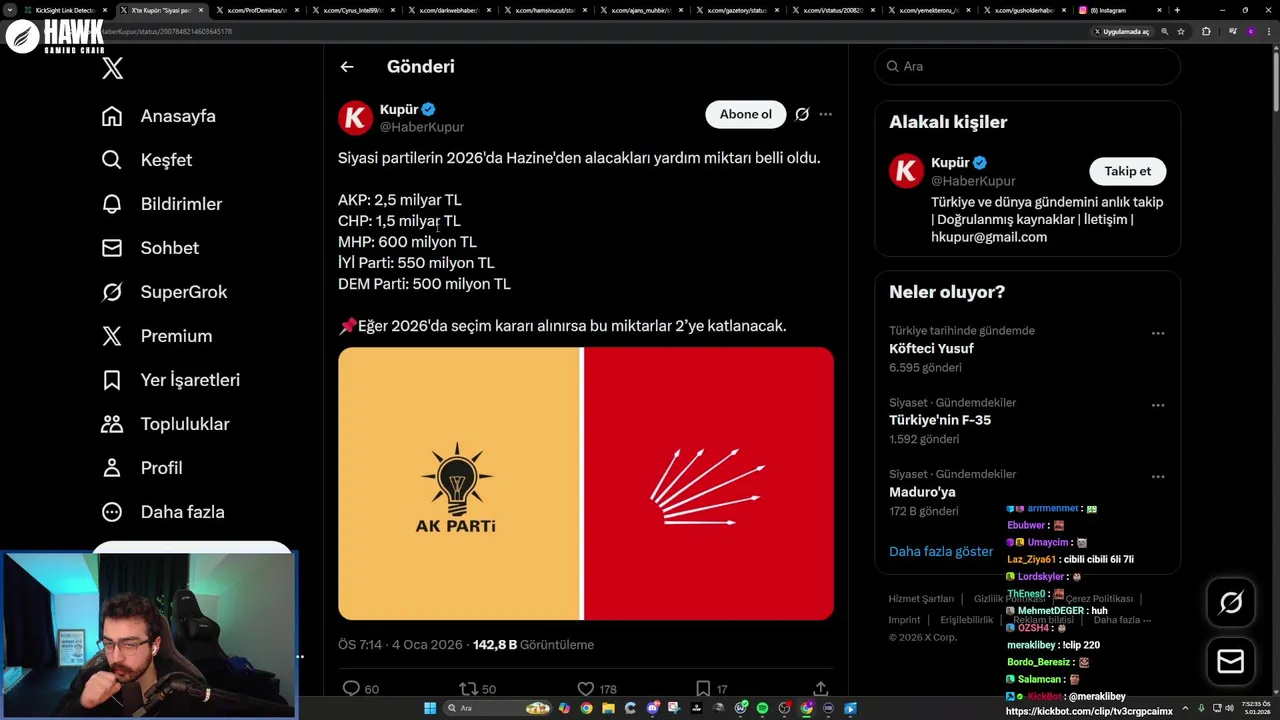Click Uygulamada aç button in address bar

[1121, 31]
